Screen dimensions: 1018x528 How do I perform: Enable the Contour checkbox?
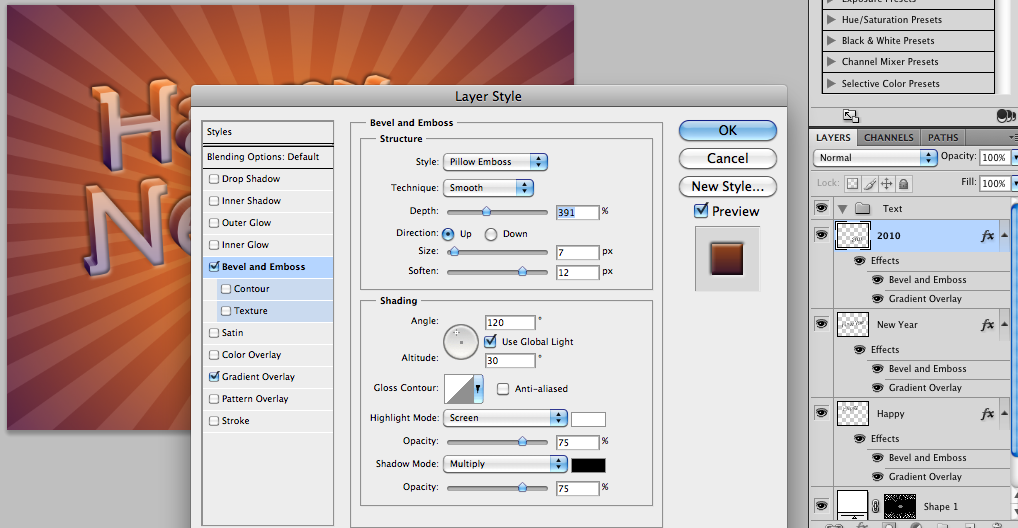(226, 289)
